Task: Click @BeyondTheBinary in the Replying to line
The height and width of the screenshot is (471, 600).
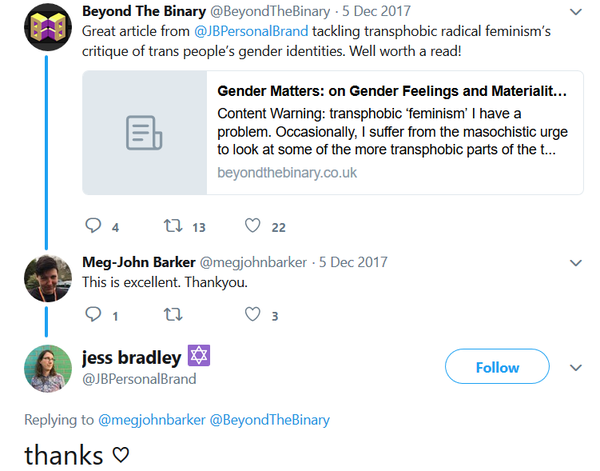Action: (269, 419)
